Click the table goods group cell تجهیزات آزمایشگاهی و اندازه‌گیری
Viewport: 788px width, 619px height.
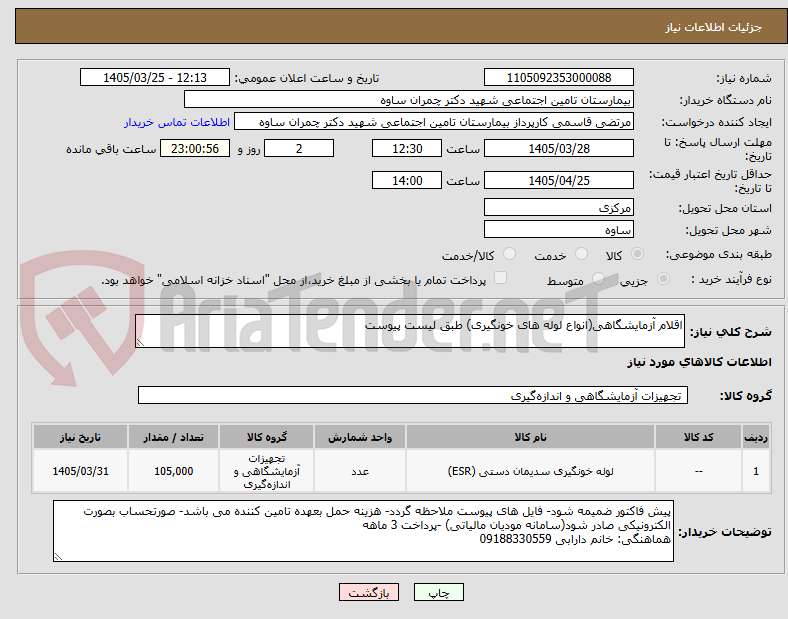[x=266, y=471]
